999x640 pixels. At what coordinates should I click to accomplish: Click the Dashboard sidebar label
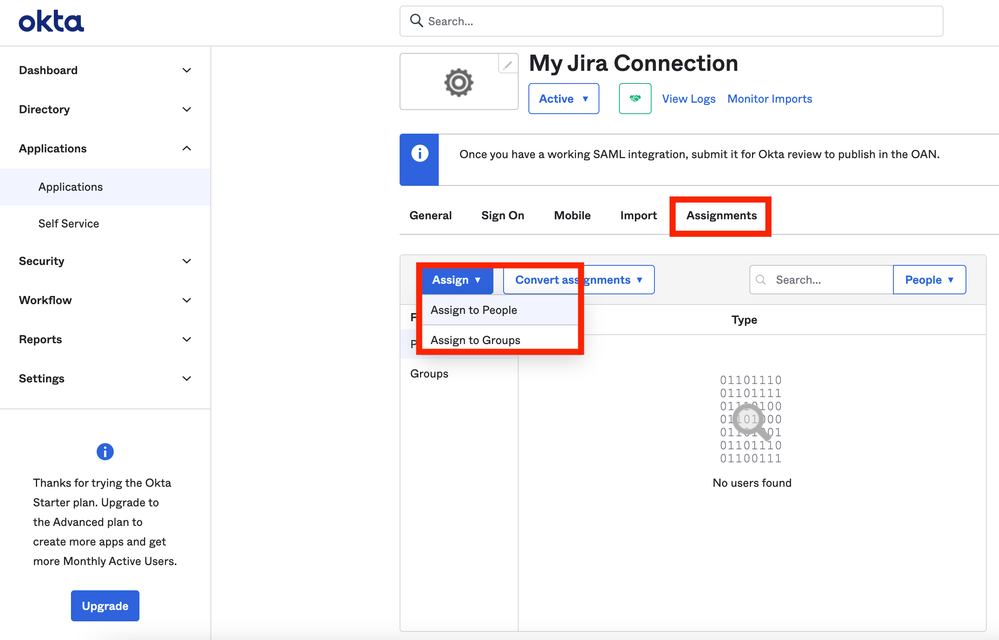(48, 70)
